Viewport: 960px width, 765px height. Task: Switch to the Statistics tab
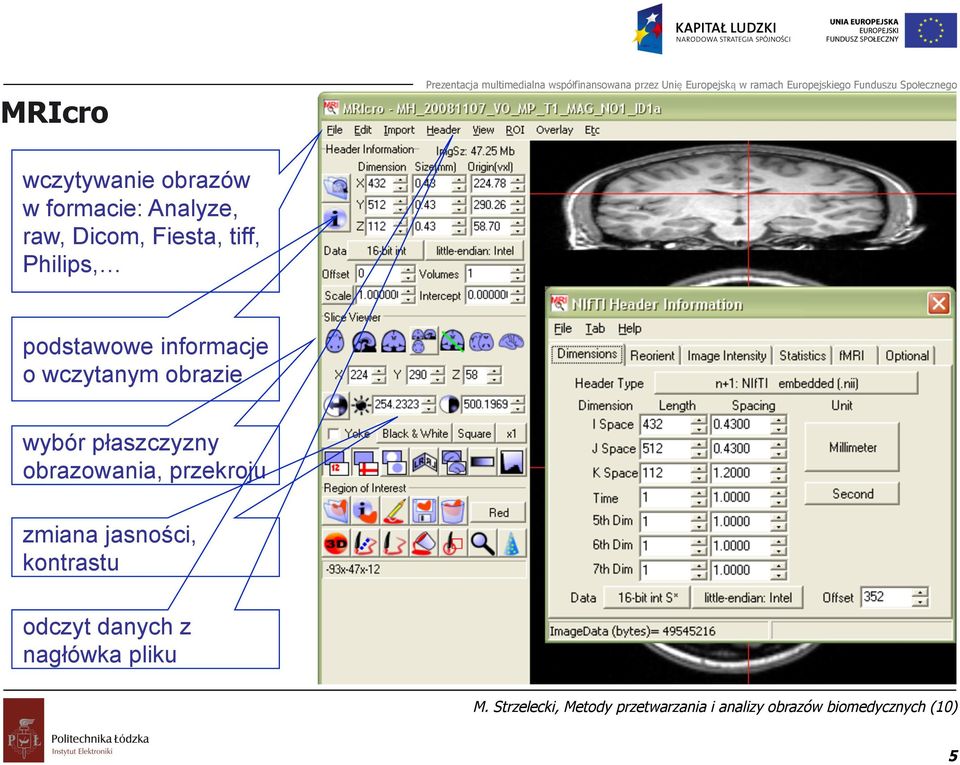pos(803,356)
